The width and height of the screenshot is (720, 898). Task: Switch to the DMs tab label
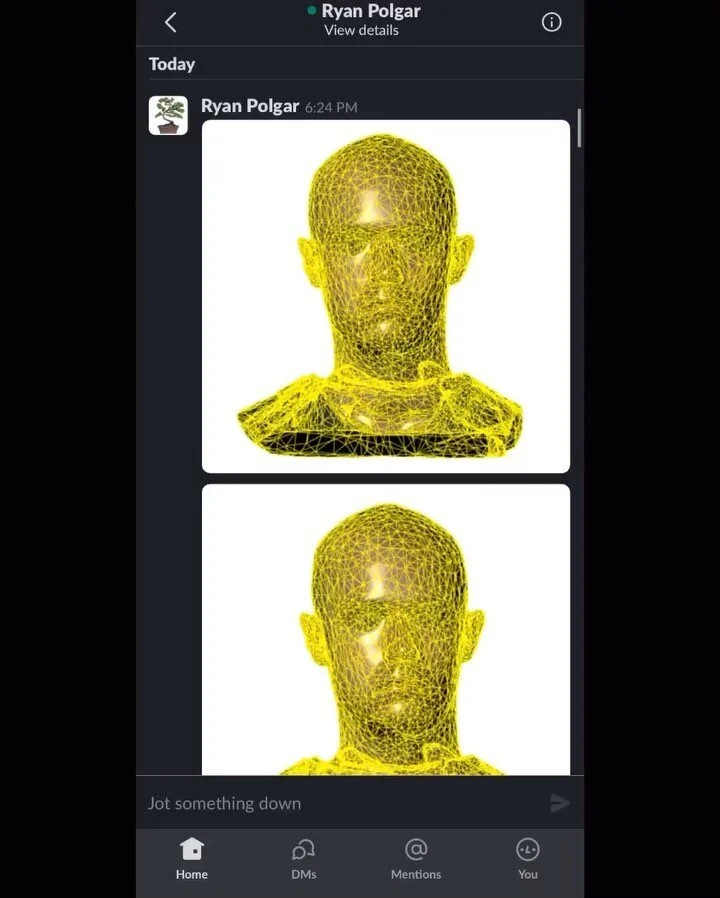point(304,875)
